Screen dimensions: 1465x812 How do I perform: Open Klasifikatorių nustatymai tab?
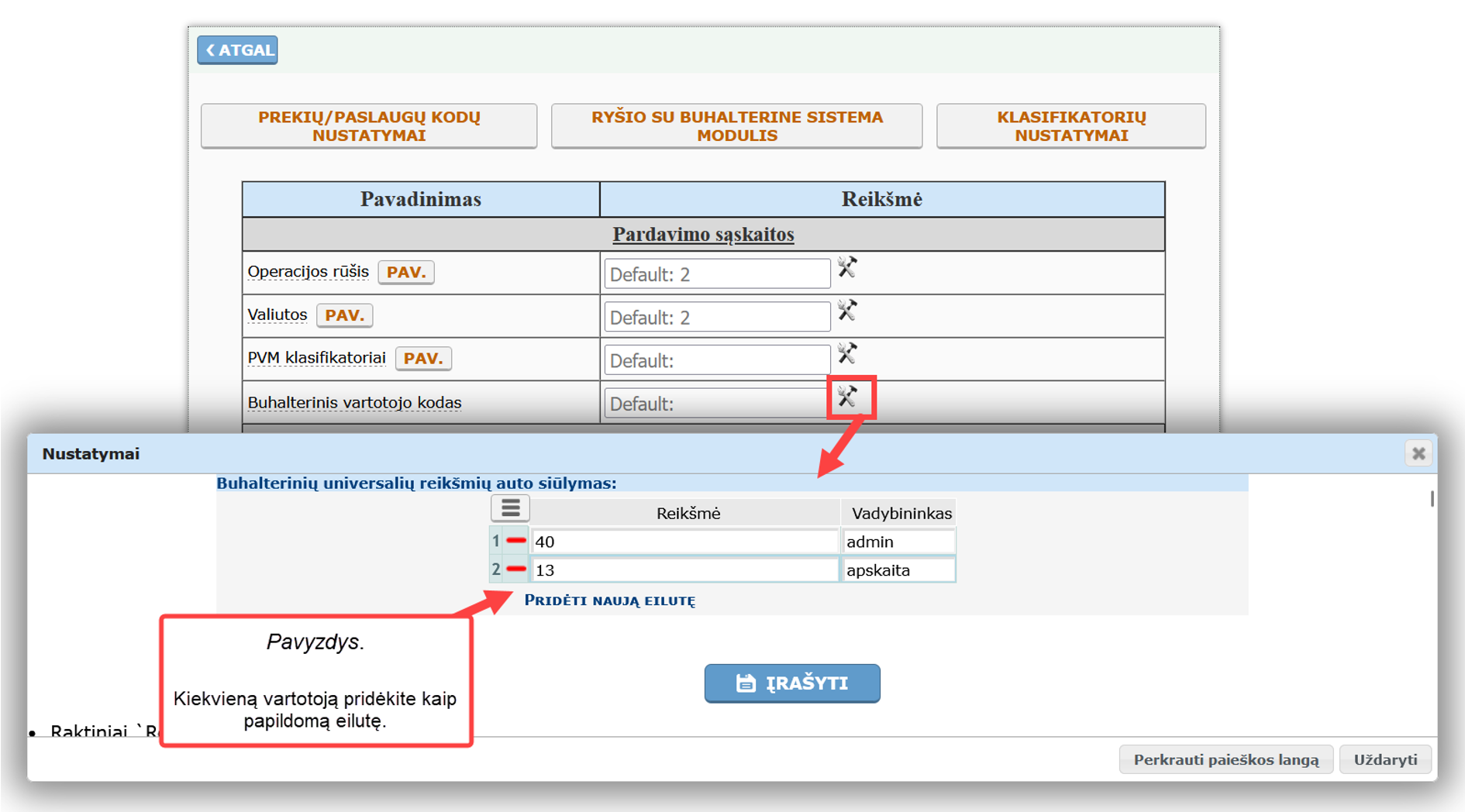point(1071,126)
